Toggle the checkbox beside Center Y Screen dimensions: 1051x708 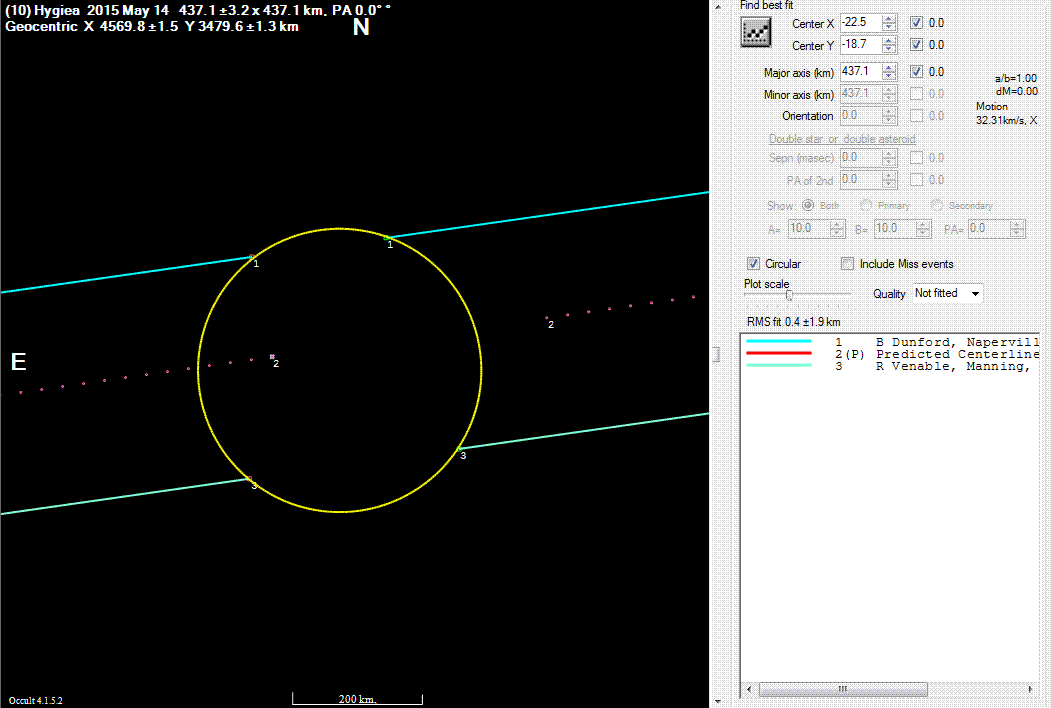(916, 45)
